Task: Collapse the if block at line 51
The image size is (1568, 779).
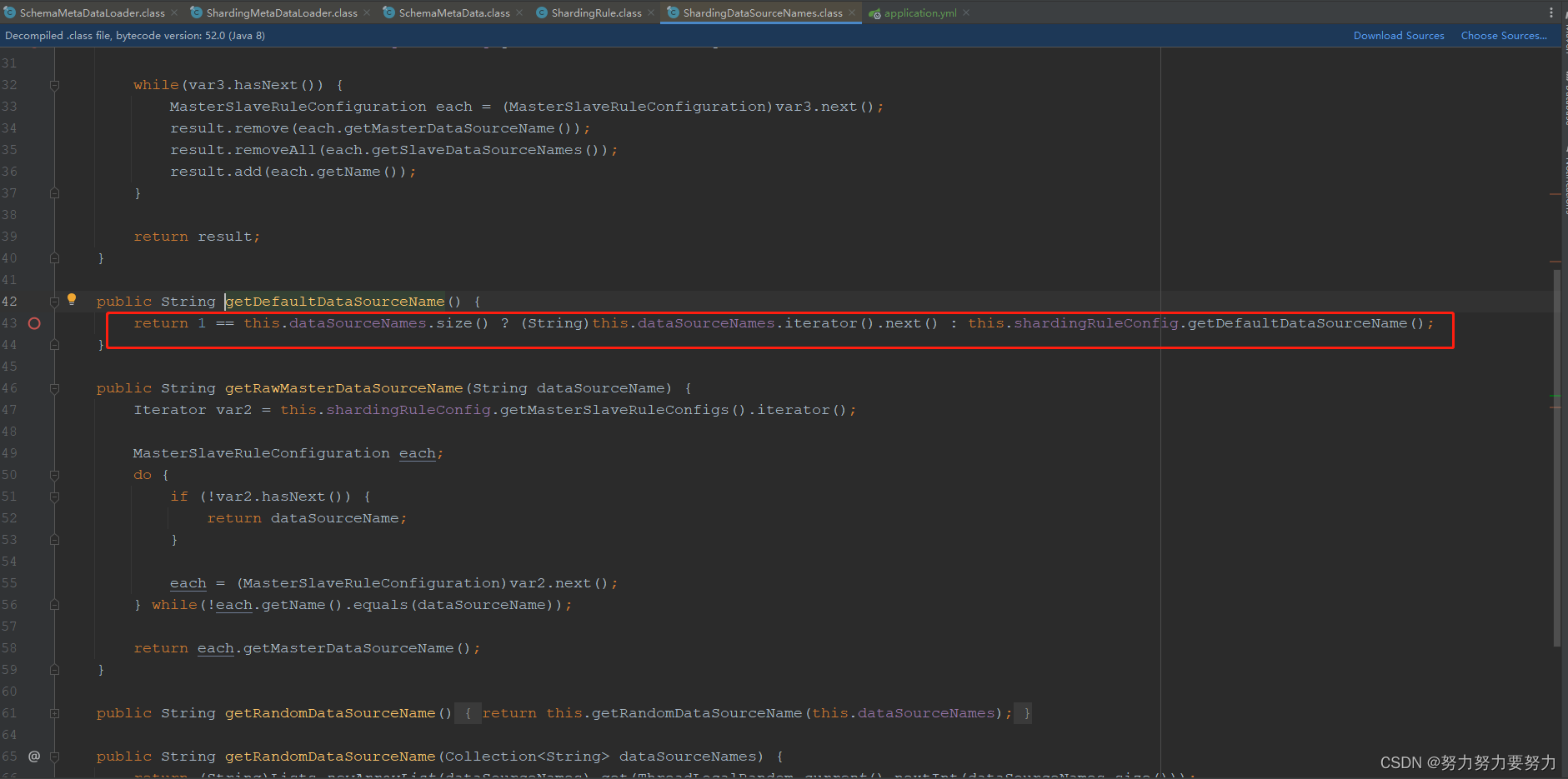Action: click(54, 497)
